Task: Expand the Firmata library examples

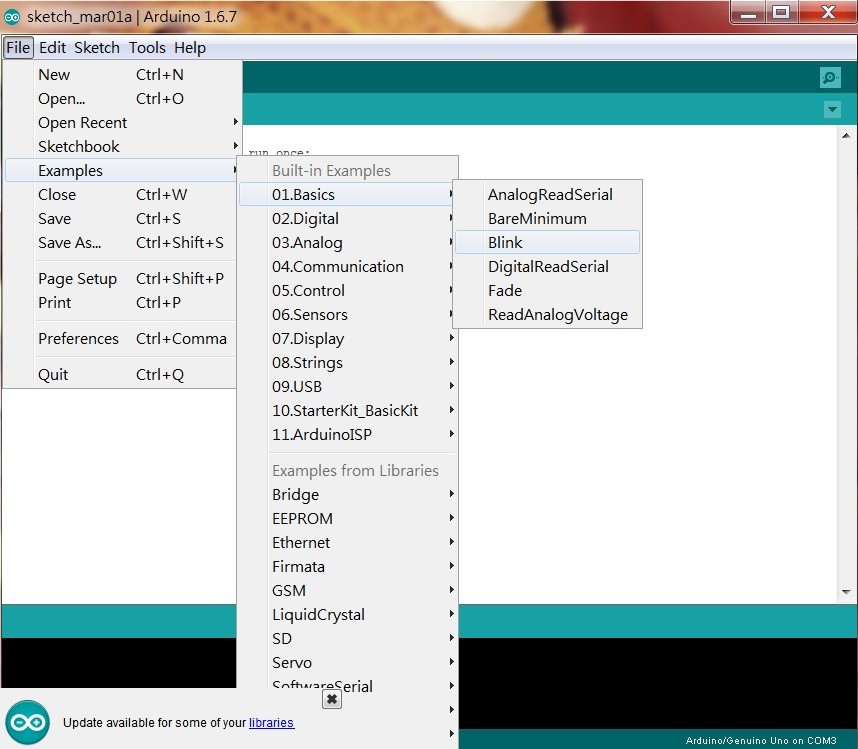Action: tap(347, 567)
